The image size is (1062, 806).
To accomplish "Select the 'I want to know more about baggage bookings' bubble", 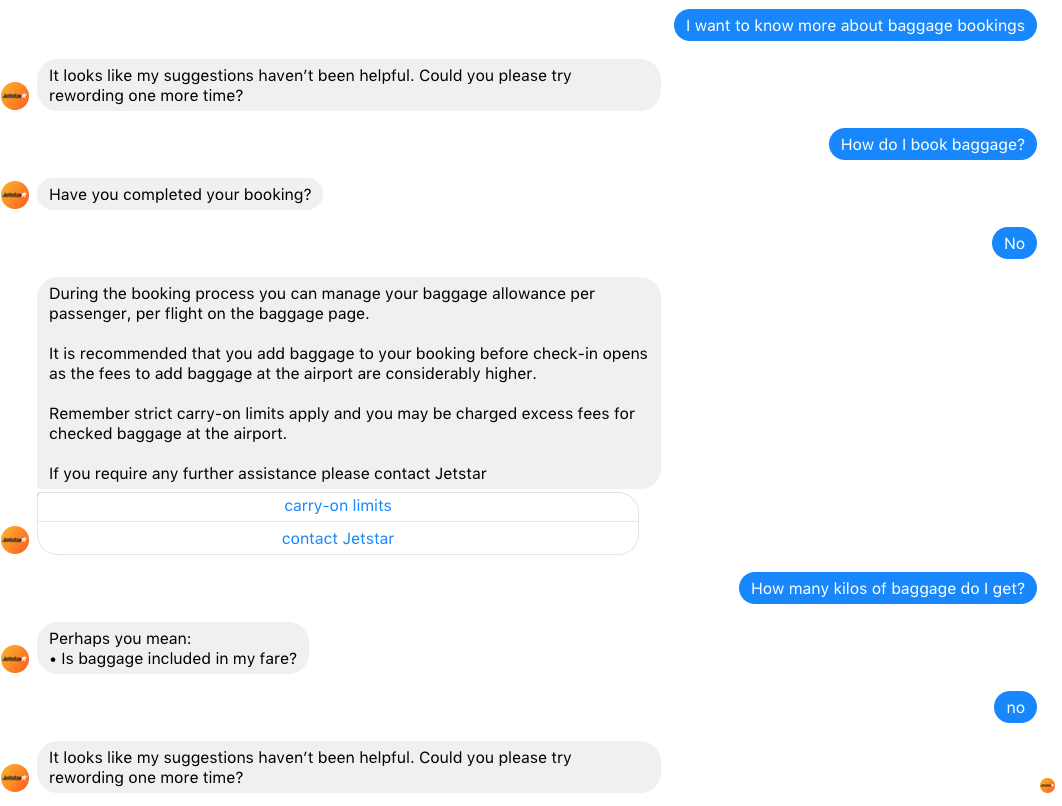I will (855, 26).
